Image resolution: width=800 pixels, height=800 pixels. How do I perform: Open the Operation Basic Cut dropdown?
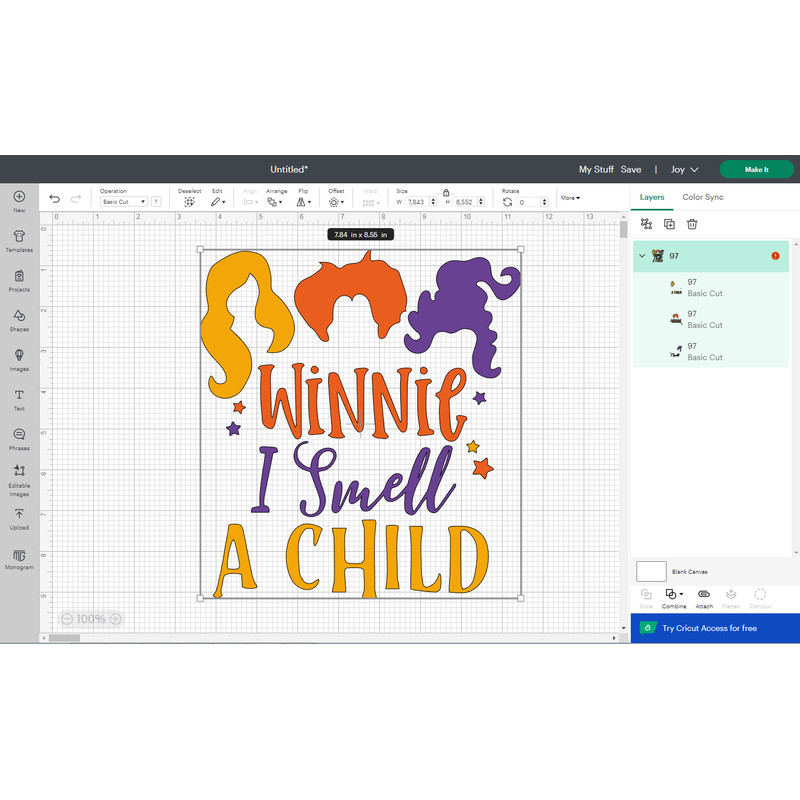pyautogui.click(x=123, y=201)
